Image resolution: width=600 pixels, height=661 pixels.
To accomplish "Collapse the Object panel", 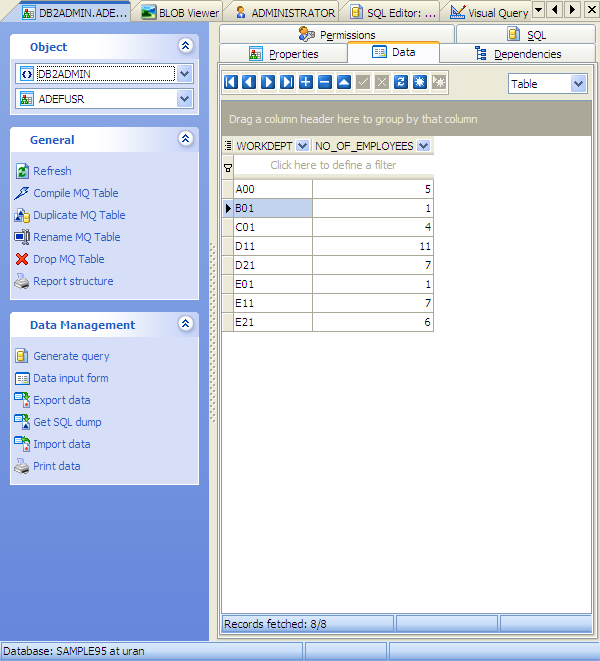I will 186,46.
